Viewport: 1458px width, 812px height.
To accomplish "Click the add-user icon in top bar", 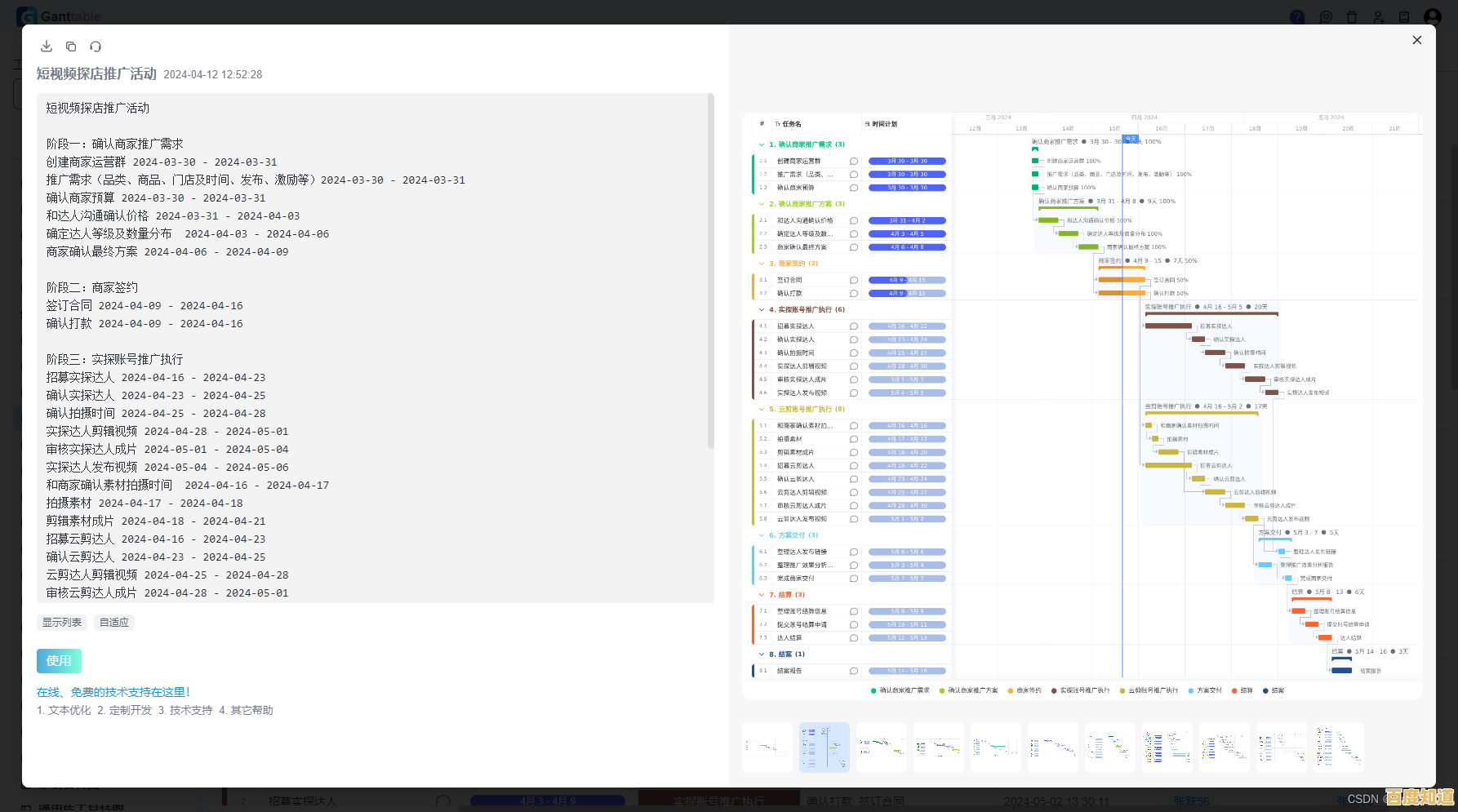I will coord(1378,17).
